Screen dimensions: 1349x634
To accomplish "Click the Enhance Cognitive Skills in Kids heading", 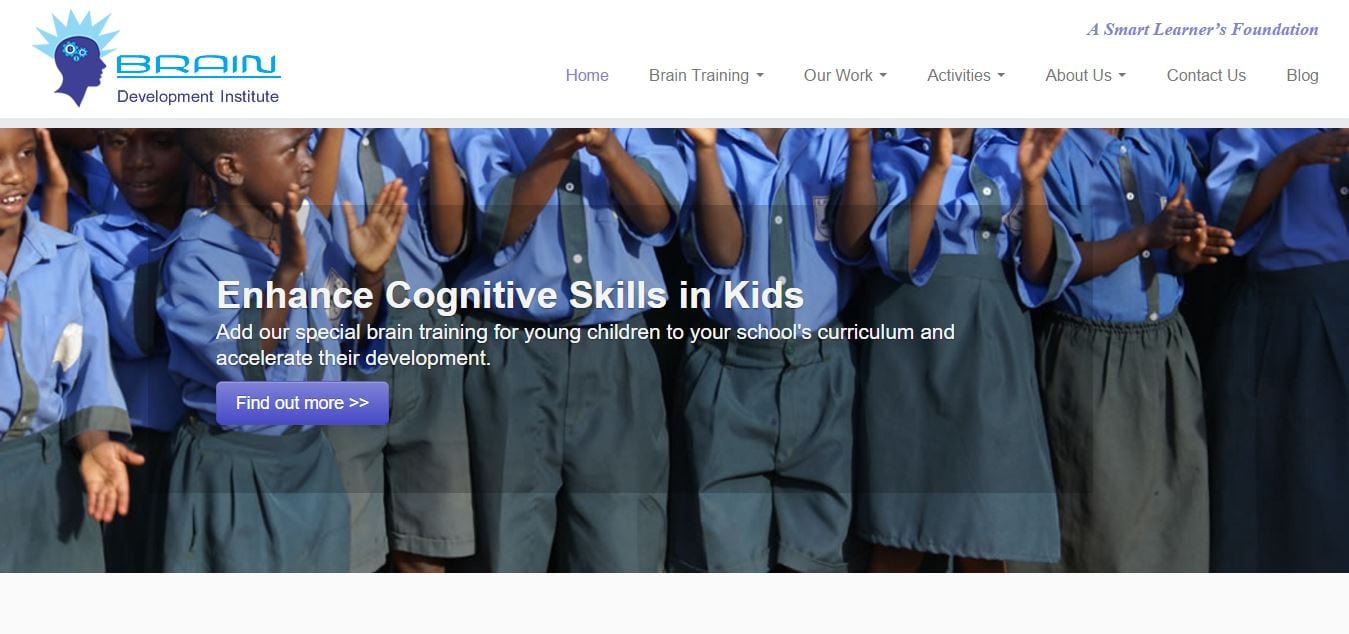I will coord(510,295).
